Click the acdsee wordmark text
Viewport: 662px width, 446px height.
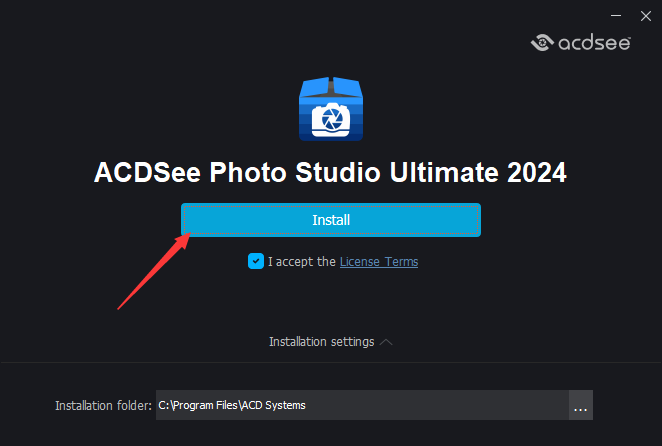(x=594, y=43)
